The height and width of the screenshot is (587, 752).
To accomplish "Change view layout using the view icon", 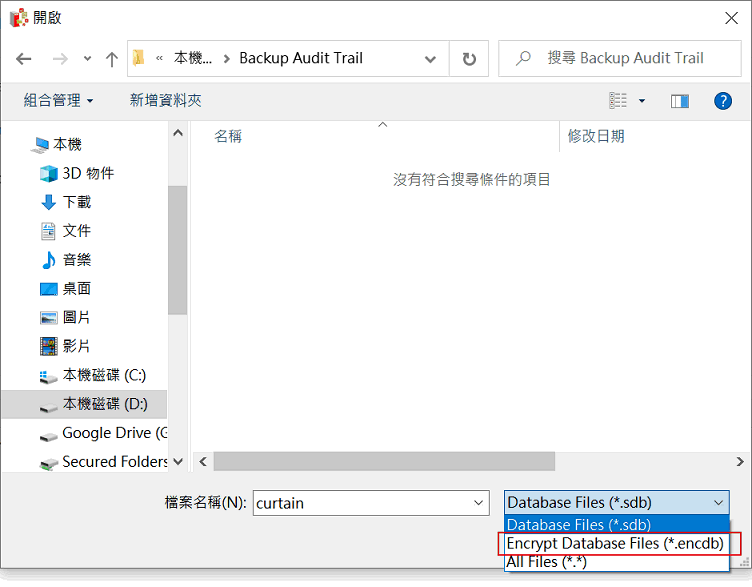I will (x=619, y=101).
